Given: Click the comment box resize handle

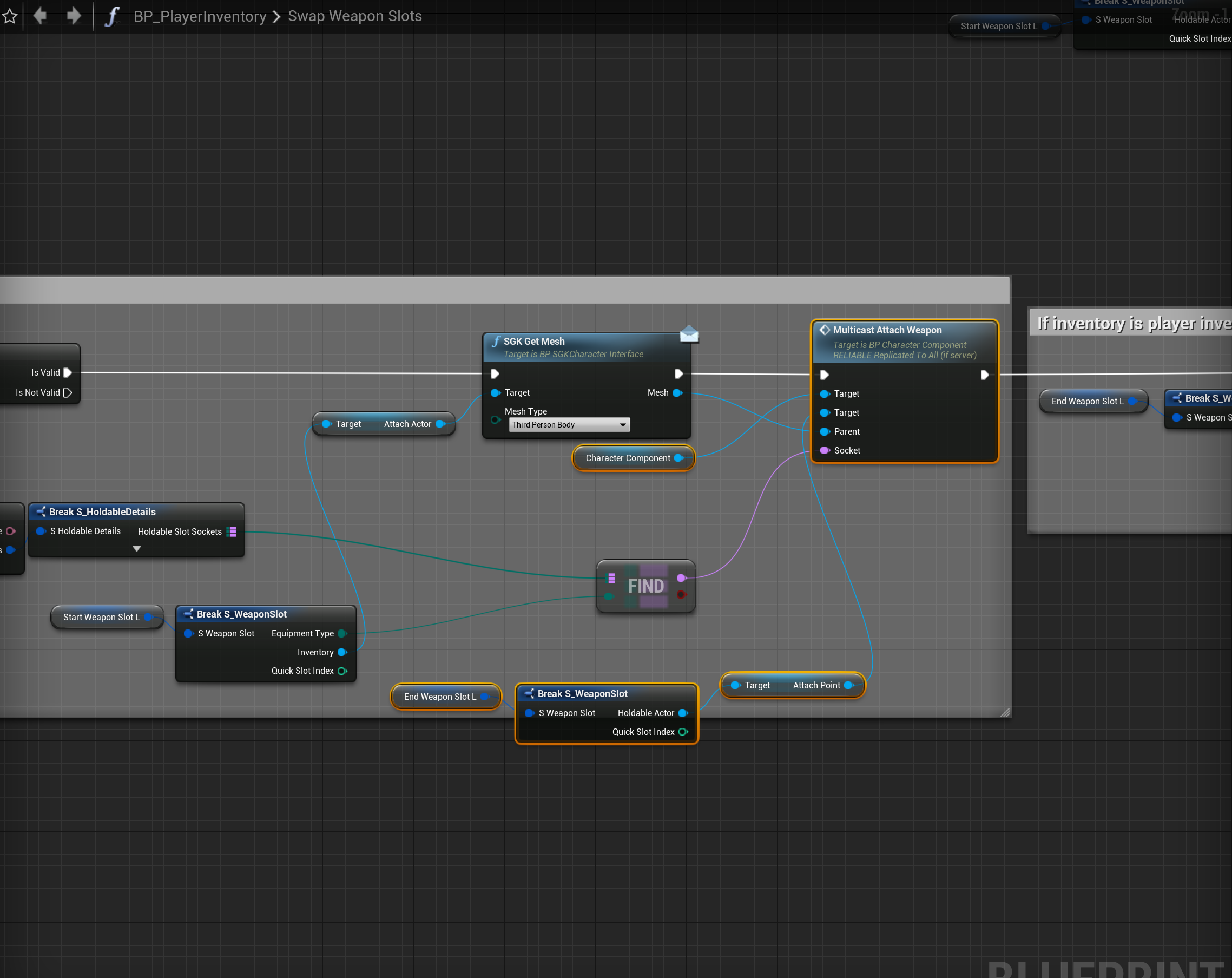Looking at the screenshot, I should pyautogui.click(x=1005, y=712).
